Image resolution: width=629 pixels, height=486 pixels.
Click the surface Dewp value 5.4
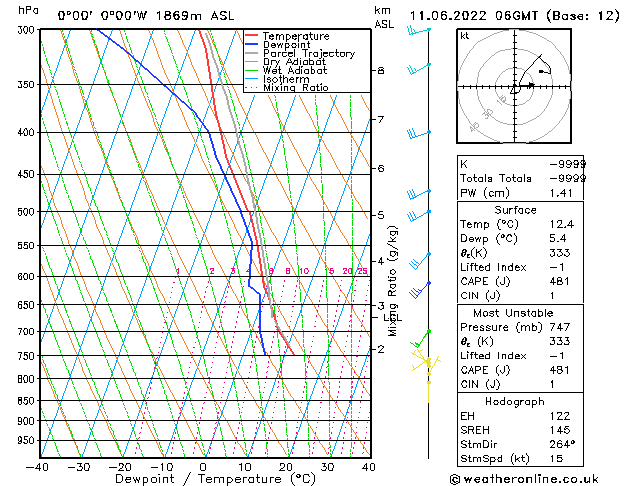tap(558, 239)
